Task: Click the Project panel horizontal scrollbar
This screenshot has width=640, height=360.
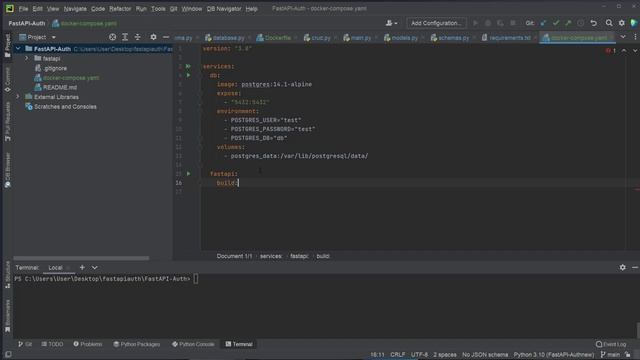Action: (81, 258)
